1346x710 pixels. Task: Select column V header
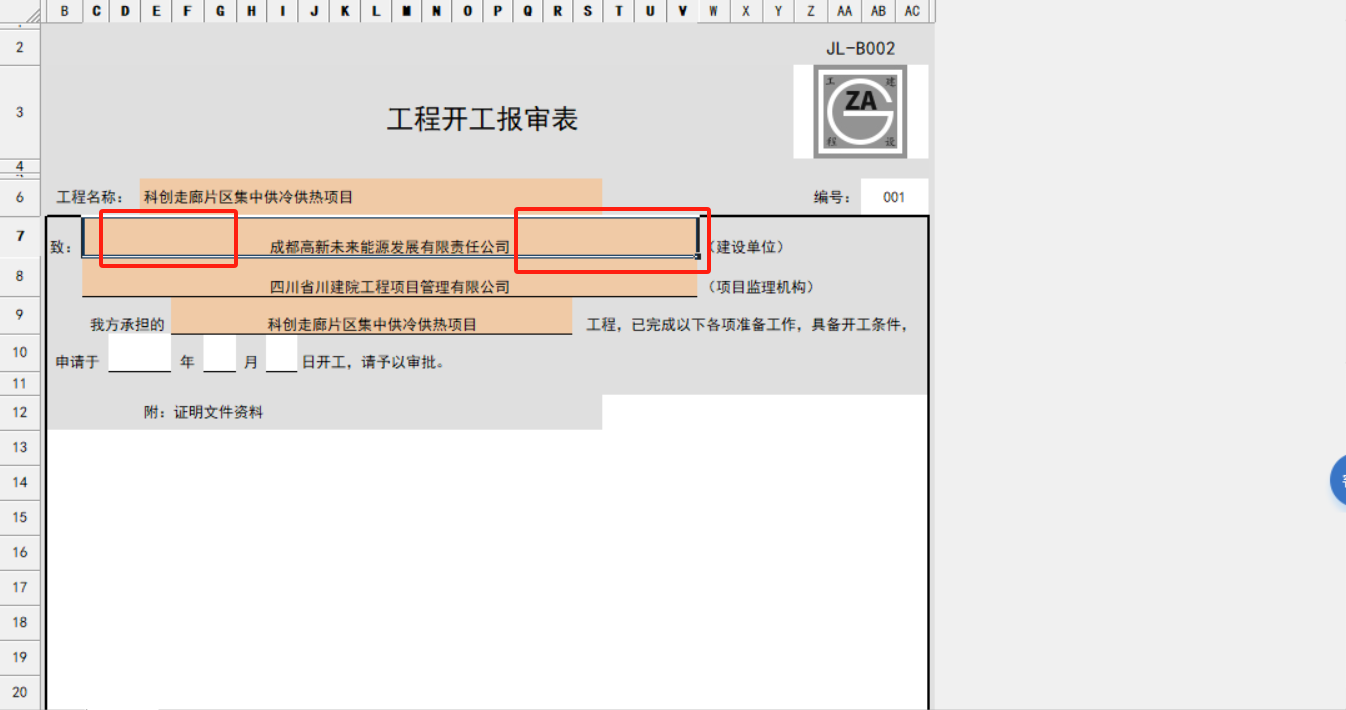pos(682,11)
